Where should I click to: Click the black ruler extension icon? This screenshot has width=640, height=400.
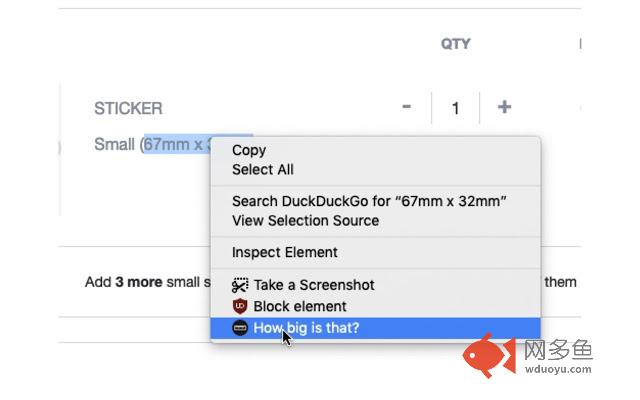pyautogui.click(x=240, y=328)
